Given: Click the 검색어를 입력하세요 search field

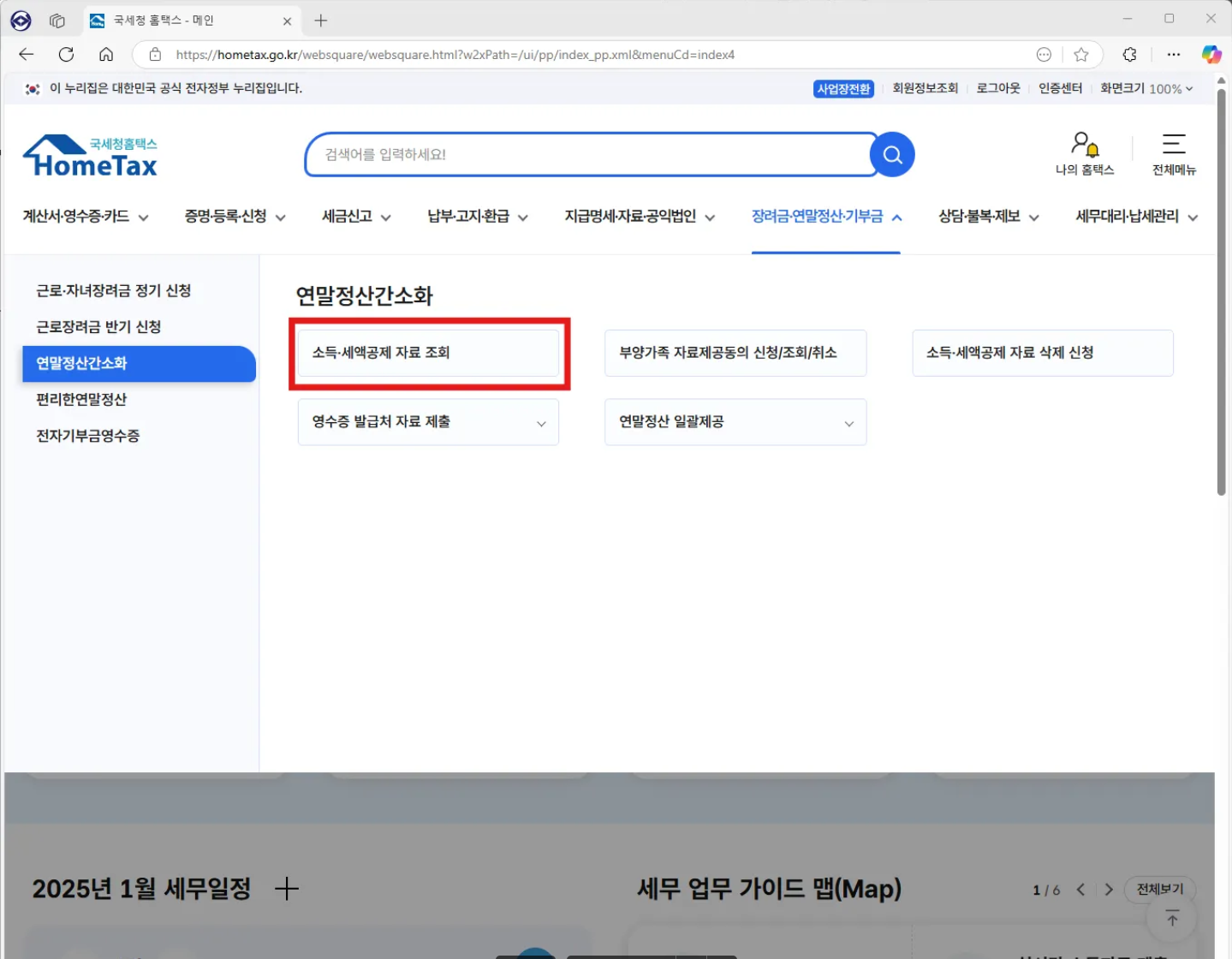Looking at the screenshot, I should (591, 154).
